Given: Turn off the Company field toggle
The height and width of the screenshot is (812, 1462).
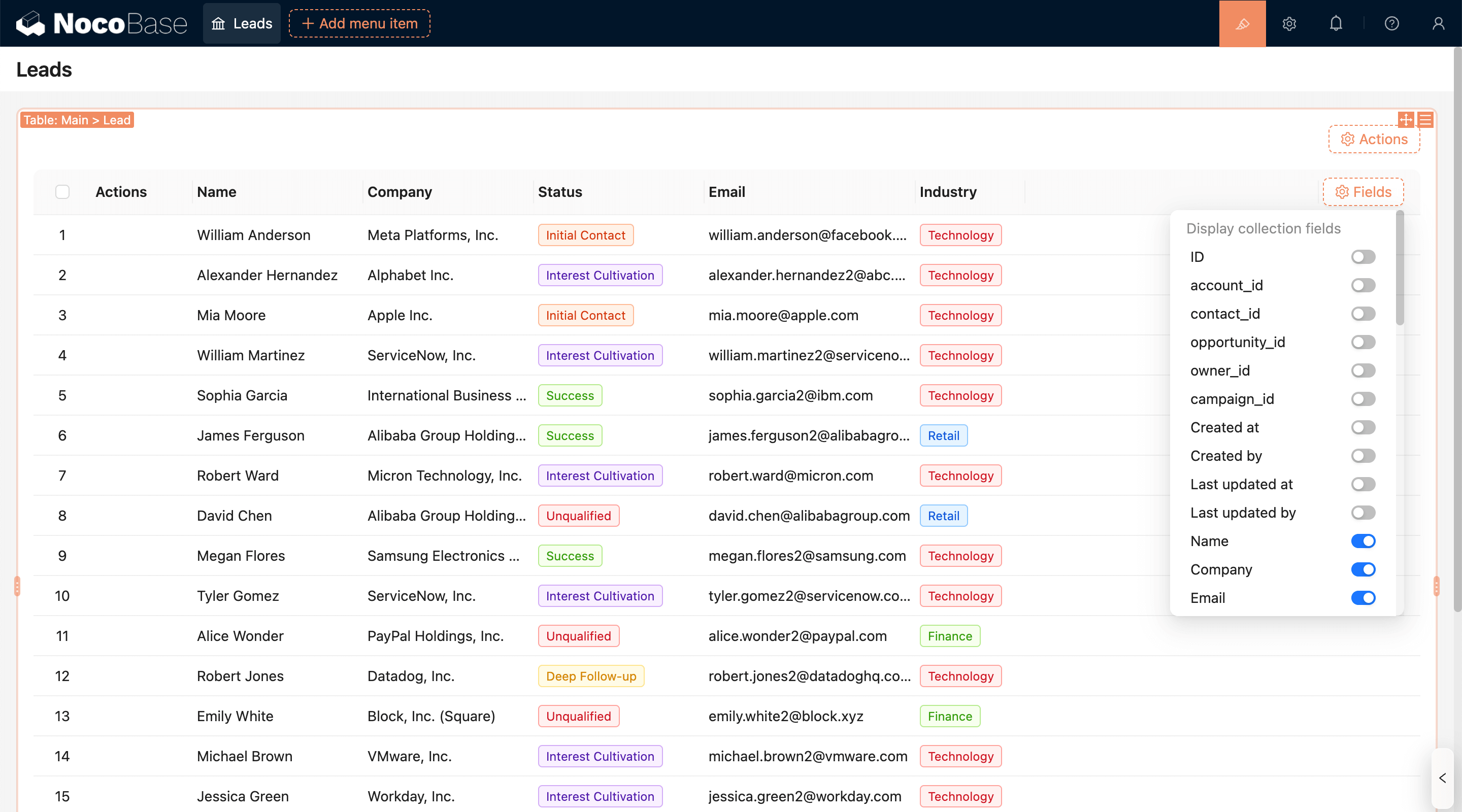Looking at the screenshot, I should click(x=1363, y=569).
